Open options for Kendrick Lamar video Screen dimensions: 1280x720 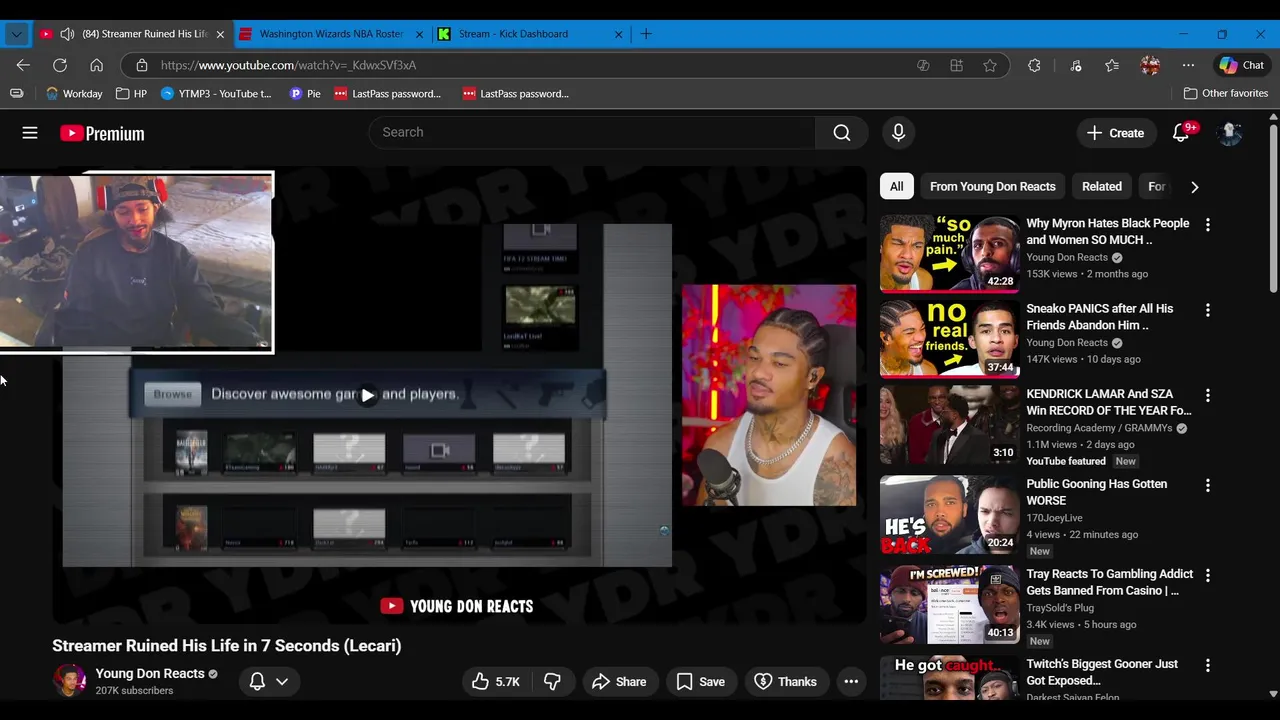pos(1207,396)
